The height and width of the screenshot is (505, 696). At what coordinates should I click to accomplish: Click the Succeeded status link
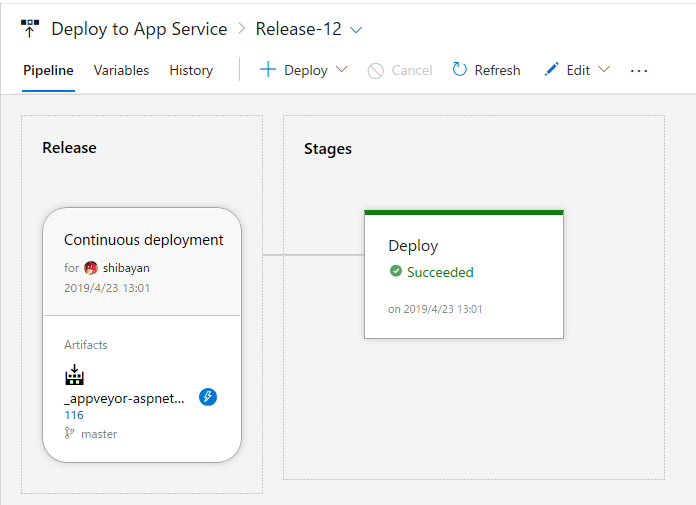[x=440, y=272]
